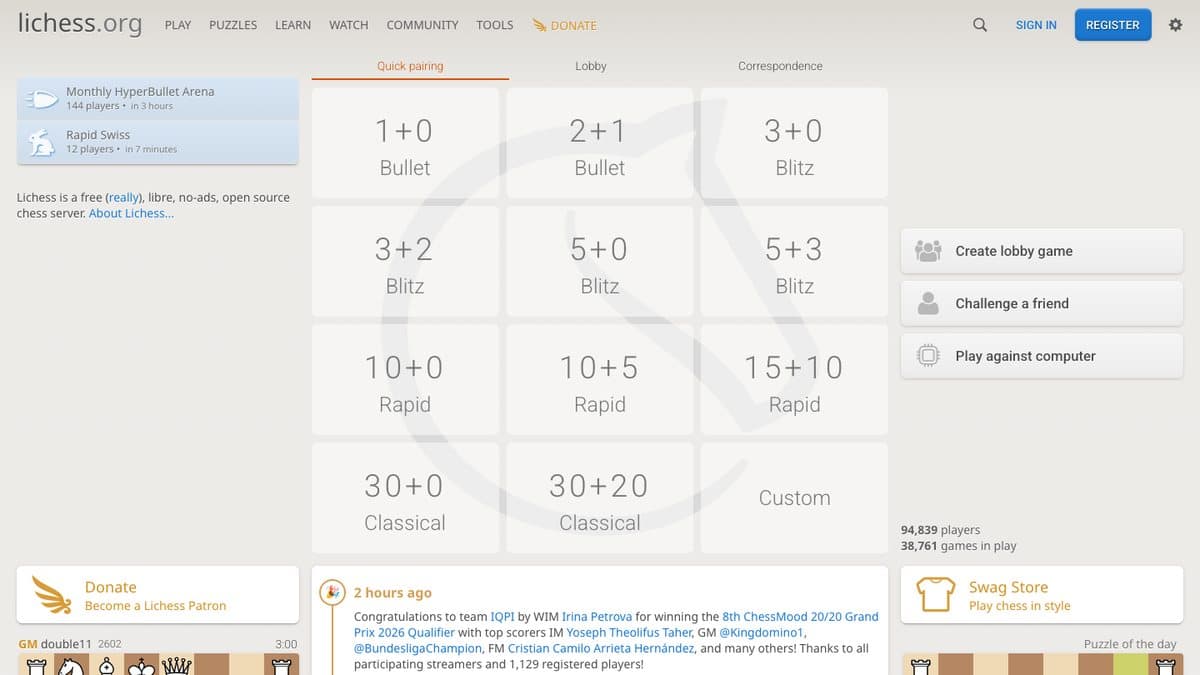Open the Puzzle of the day board

(x=1042, y=664)
